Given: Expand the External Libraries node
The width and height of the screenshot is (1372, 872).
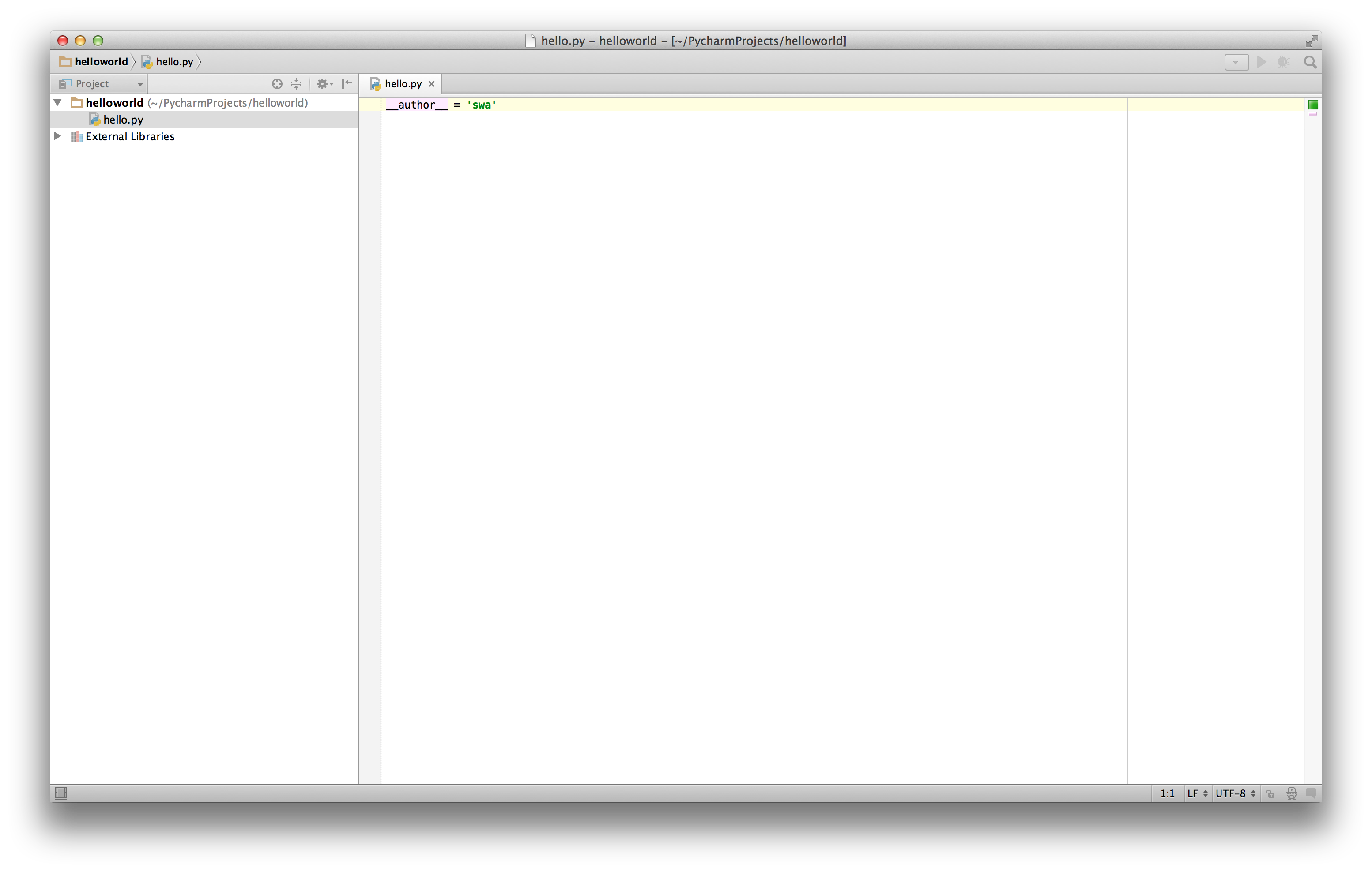Looking at the screenshot, I should (x=57, y=136).
